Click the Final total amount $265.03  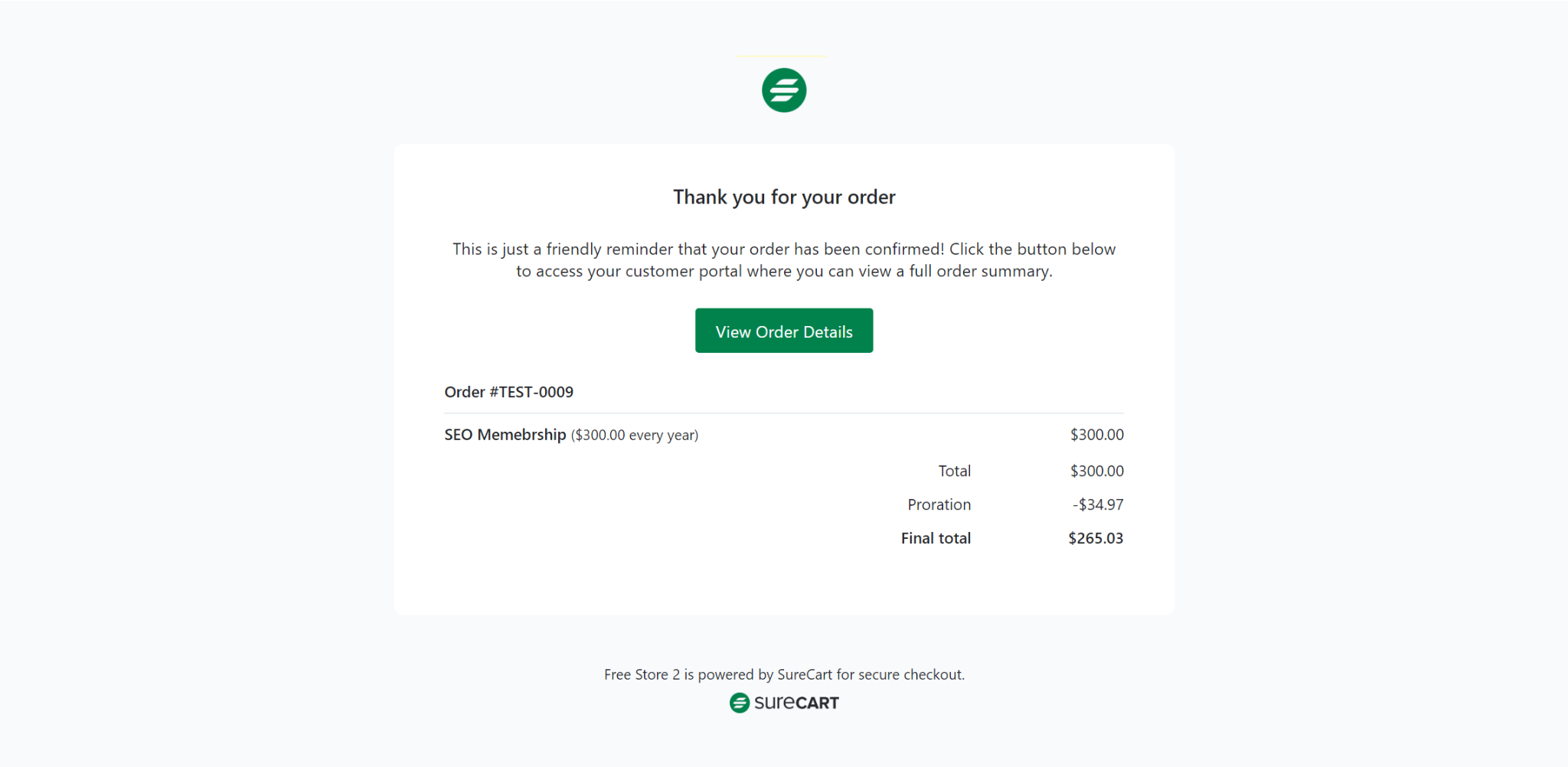point(1095,537)
